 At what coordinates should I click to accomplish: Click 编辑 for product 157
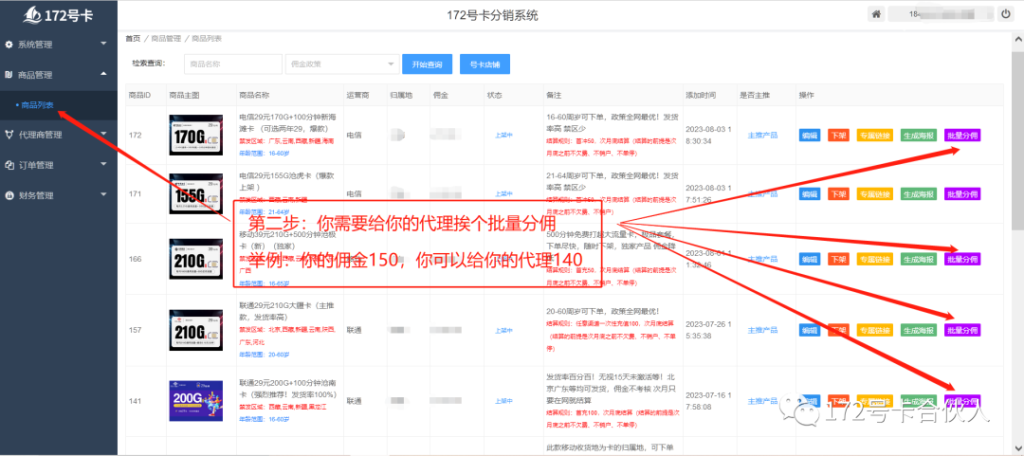pos(810,330)
